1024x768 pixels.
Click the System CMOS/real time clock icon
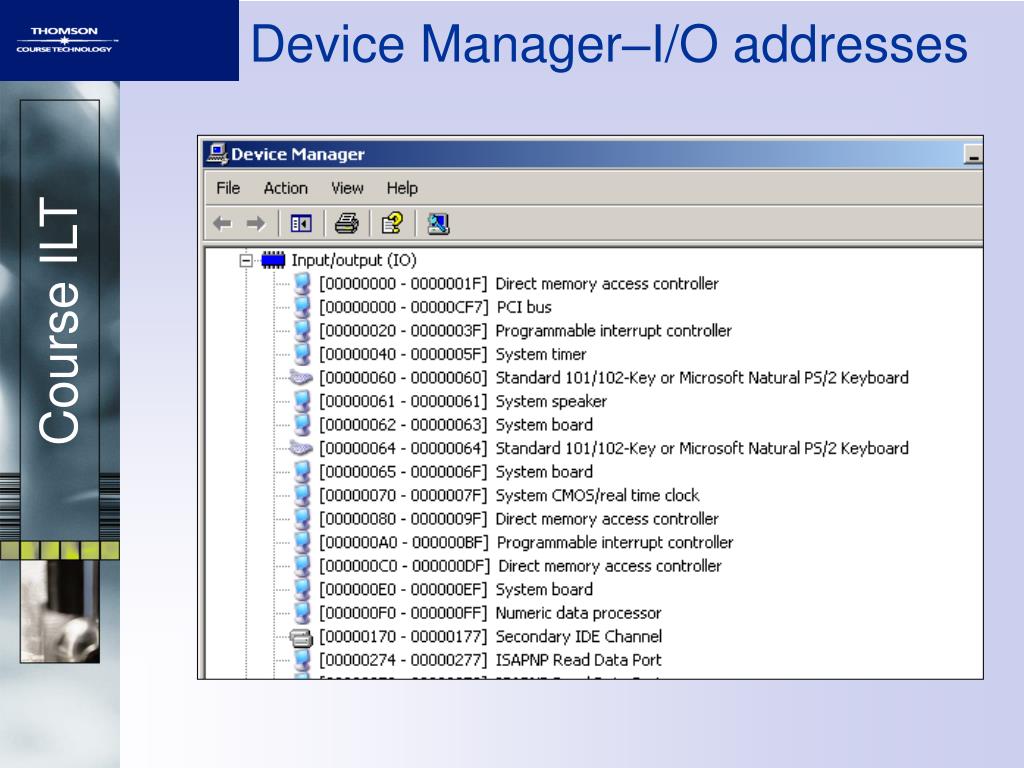pyautogui.click(x=302, y=495)
